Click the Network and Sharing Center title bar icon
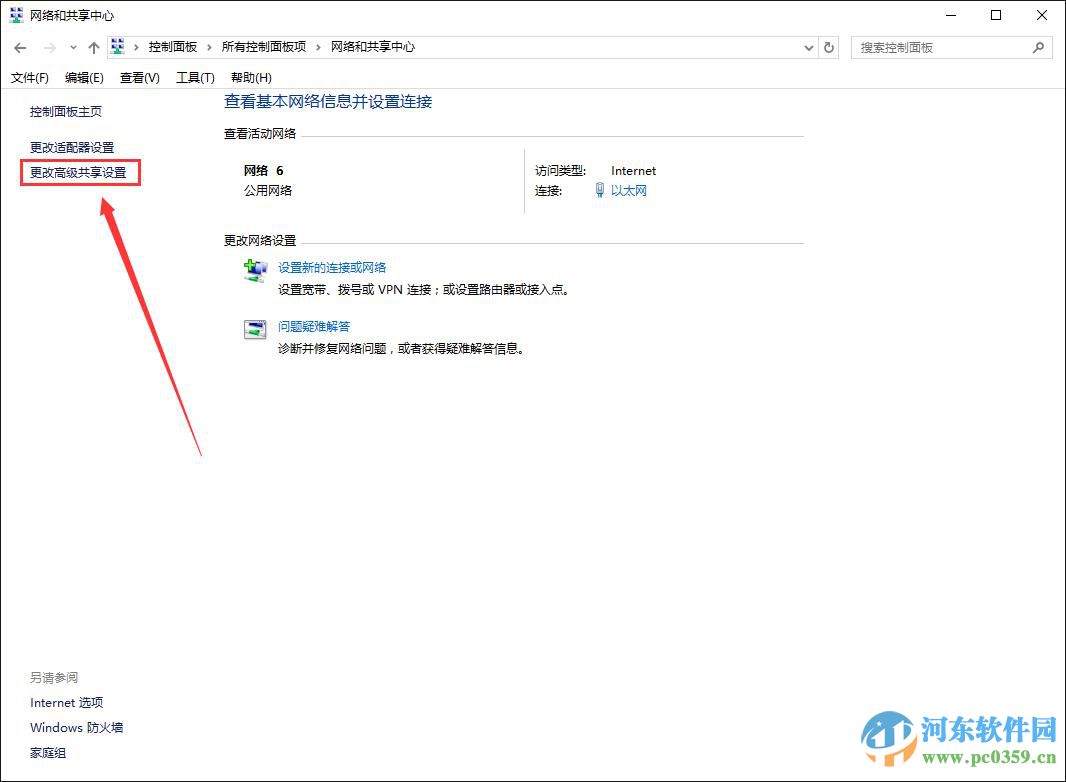Image resolution: width=1066 pixels, height=782 pixels. pyautogui.click(x=14, y=15)
